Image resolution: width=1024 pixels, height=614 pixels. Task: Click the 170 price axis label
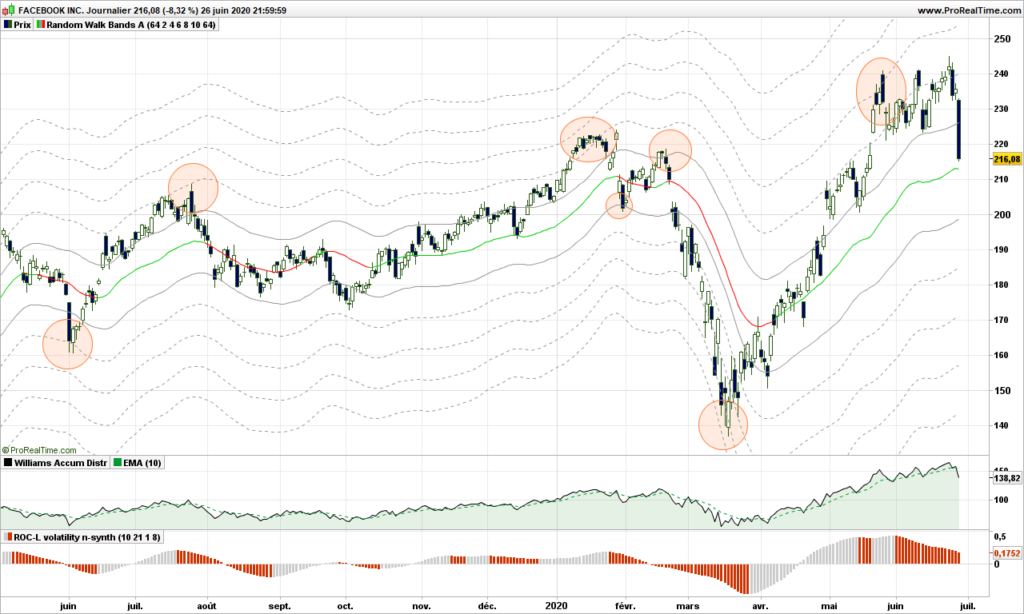click(1002, 320)
